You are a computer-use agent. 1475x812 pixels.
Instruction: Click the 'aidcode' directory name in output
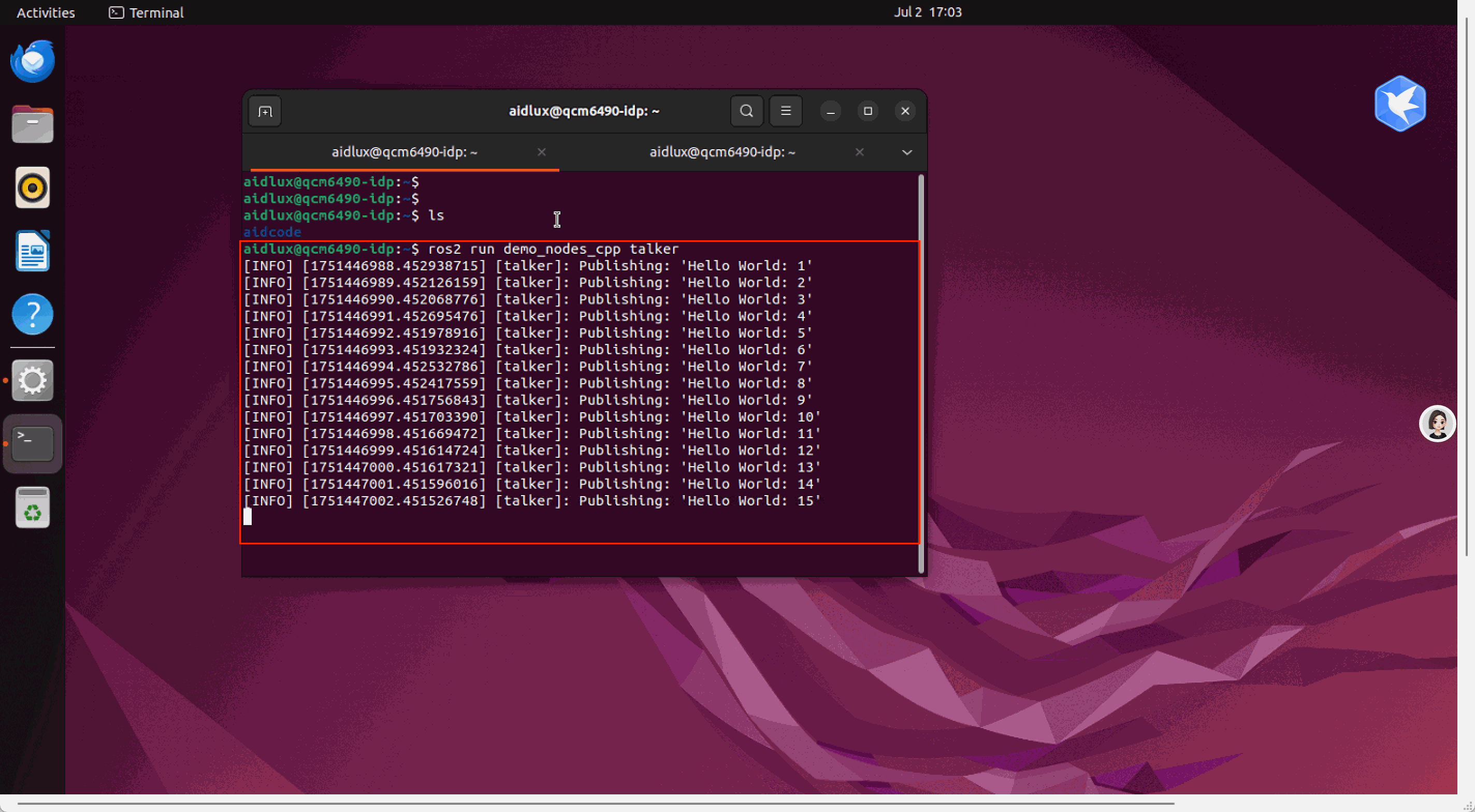click(x=272, y=232)
